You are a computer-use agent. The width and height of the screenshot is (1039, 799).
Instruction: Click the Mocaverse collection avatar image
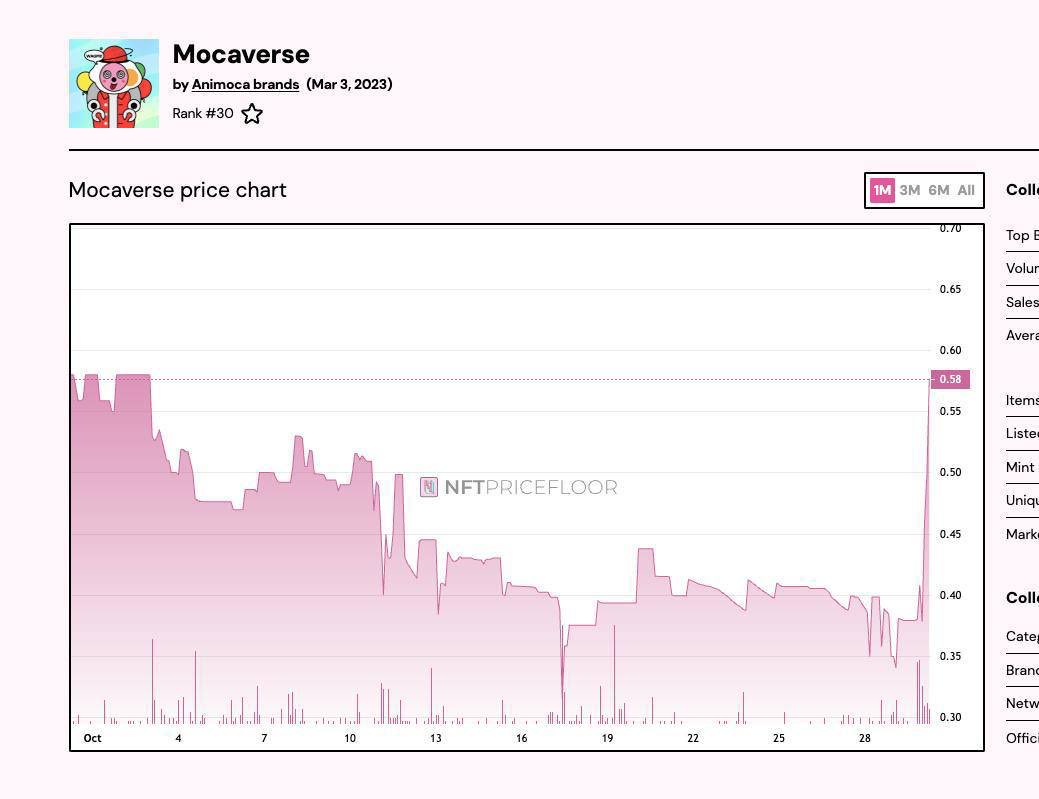click(114, 84)
